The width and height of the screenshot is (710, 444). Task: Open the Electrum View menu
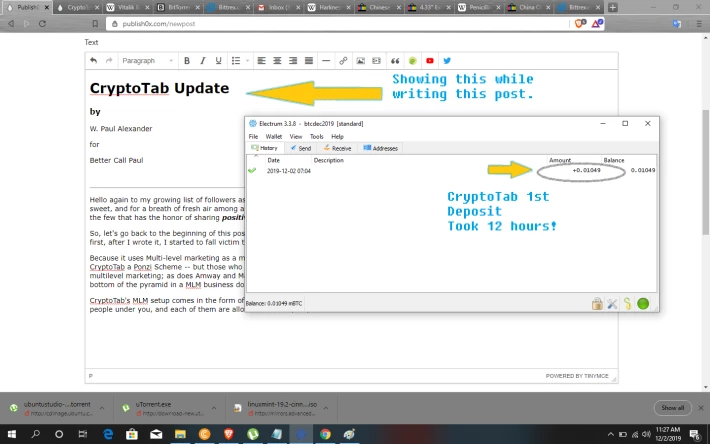click(296, 136)
